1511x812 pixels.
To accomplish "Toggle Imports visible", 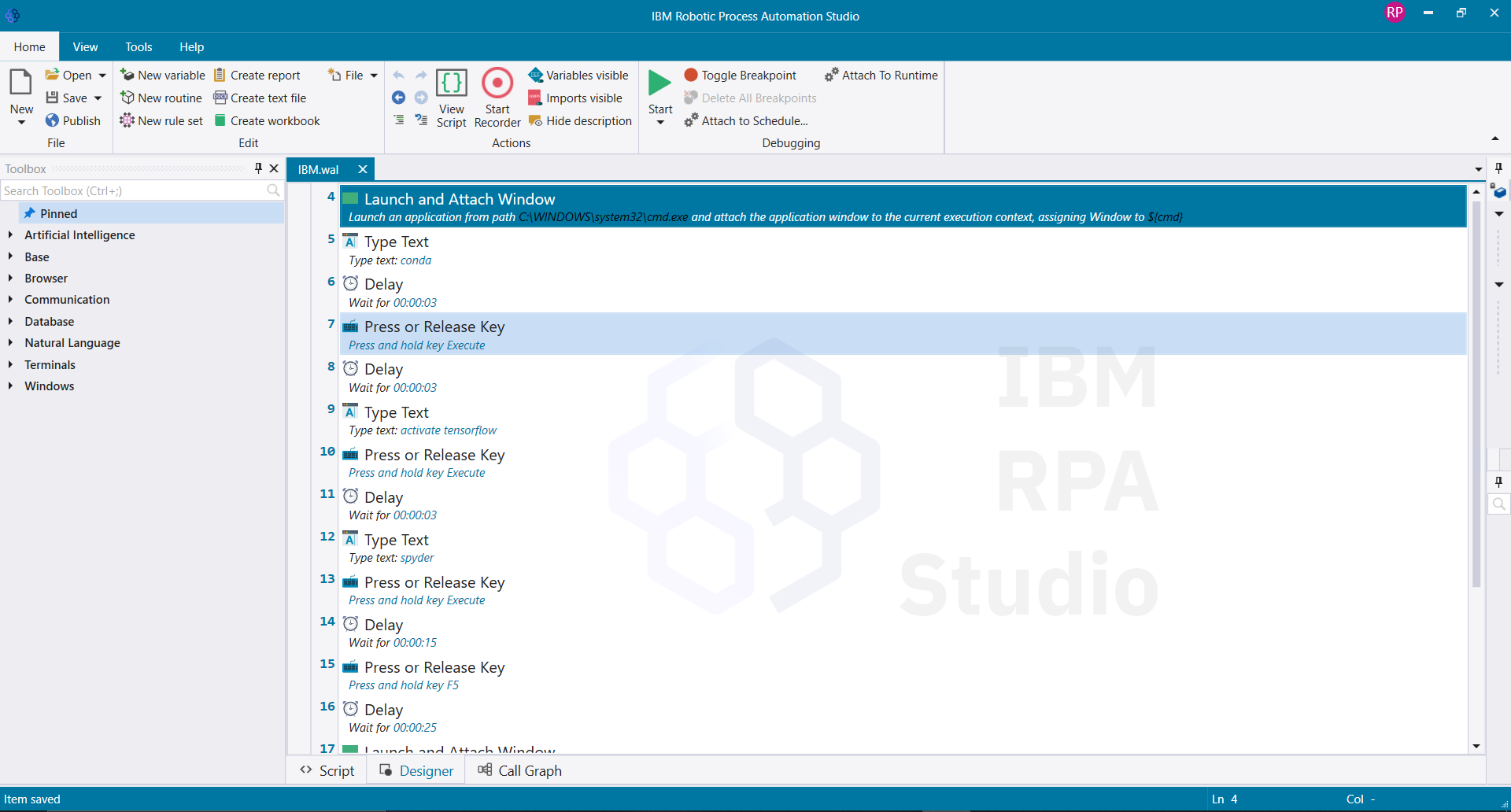I will pos(575,98).
